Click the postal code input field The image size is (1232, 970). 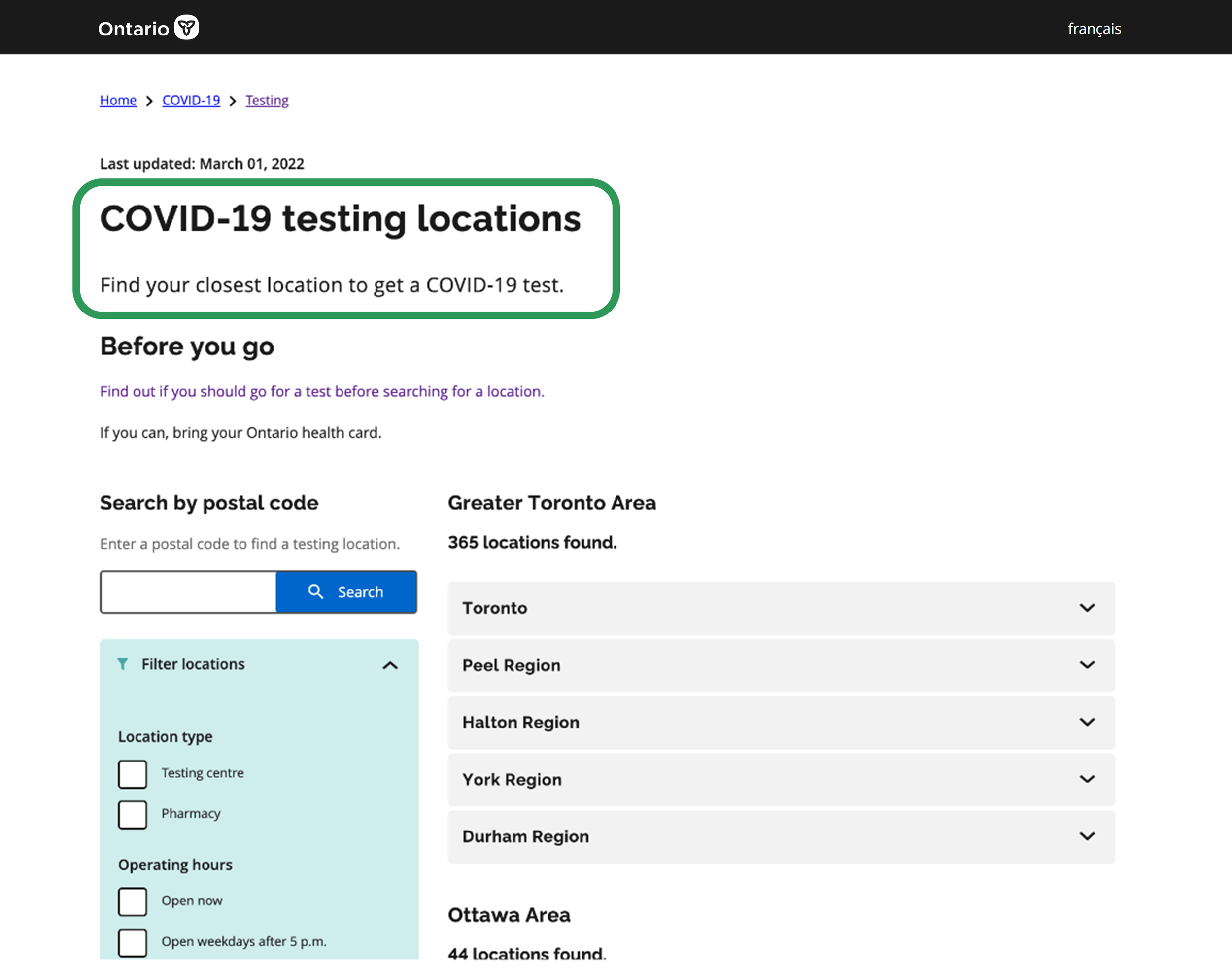coord(188,592)
